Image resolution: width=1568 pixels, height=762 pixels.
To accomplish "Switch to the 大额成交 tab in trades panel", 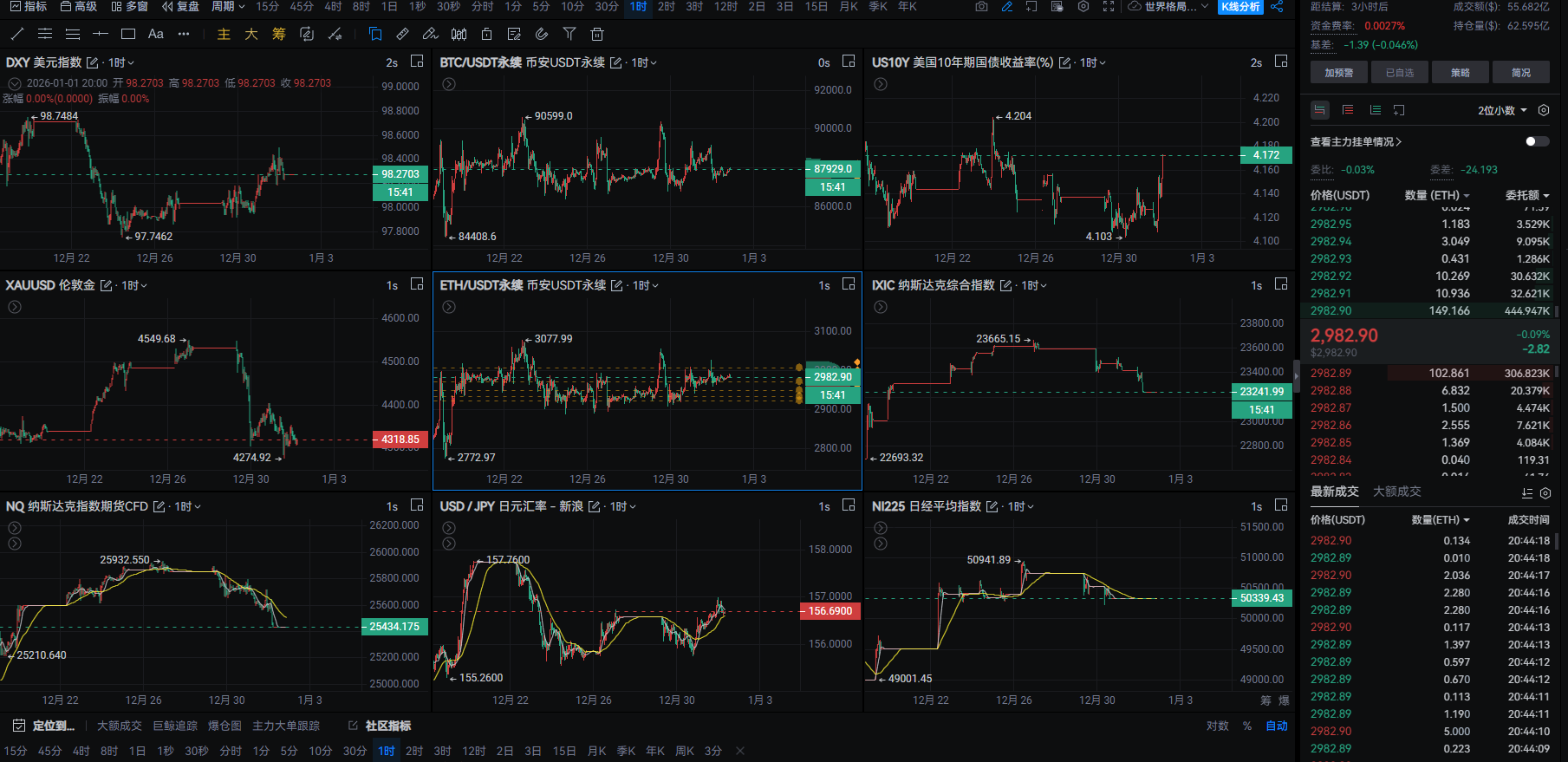I will tap(1396, 492).
